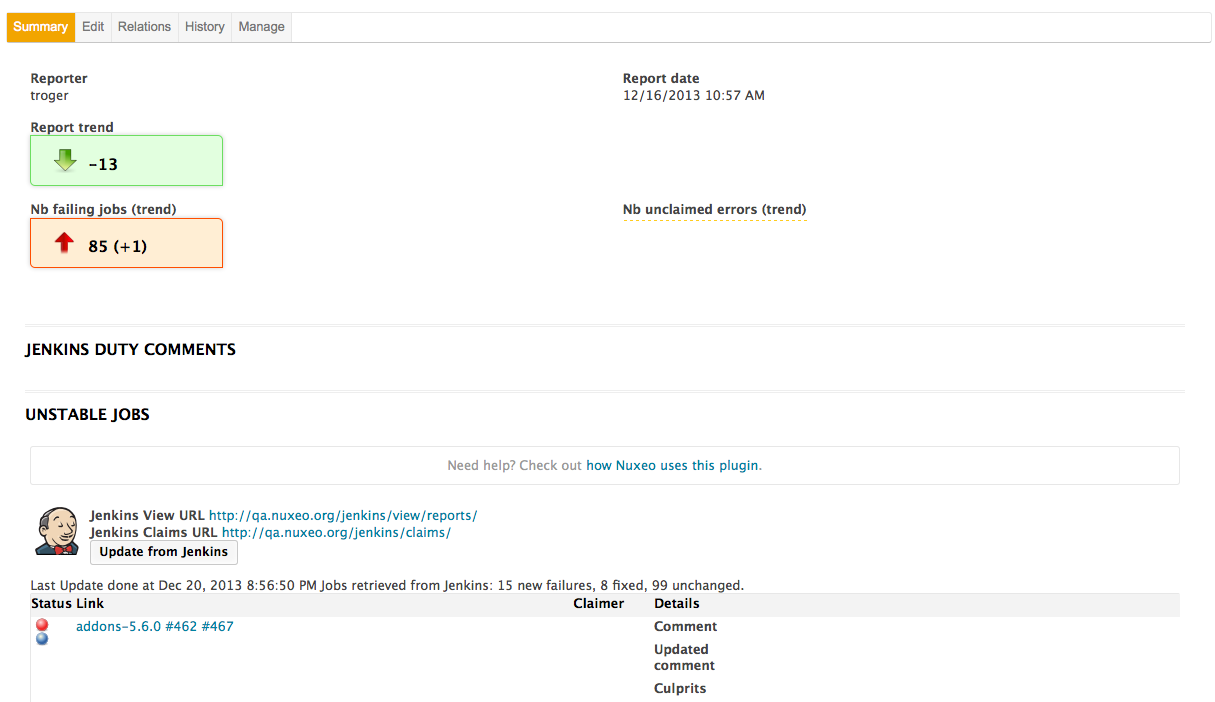Click the UNSTABLE JOBS heading
Screen dimensions: 1215x702
tap(88, 415)
